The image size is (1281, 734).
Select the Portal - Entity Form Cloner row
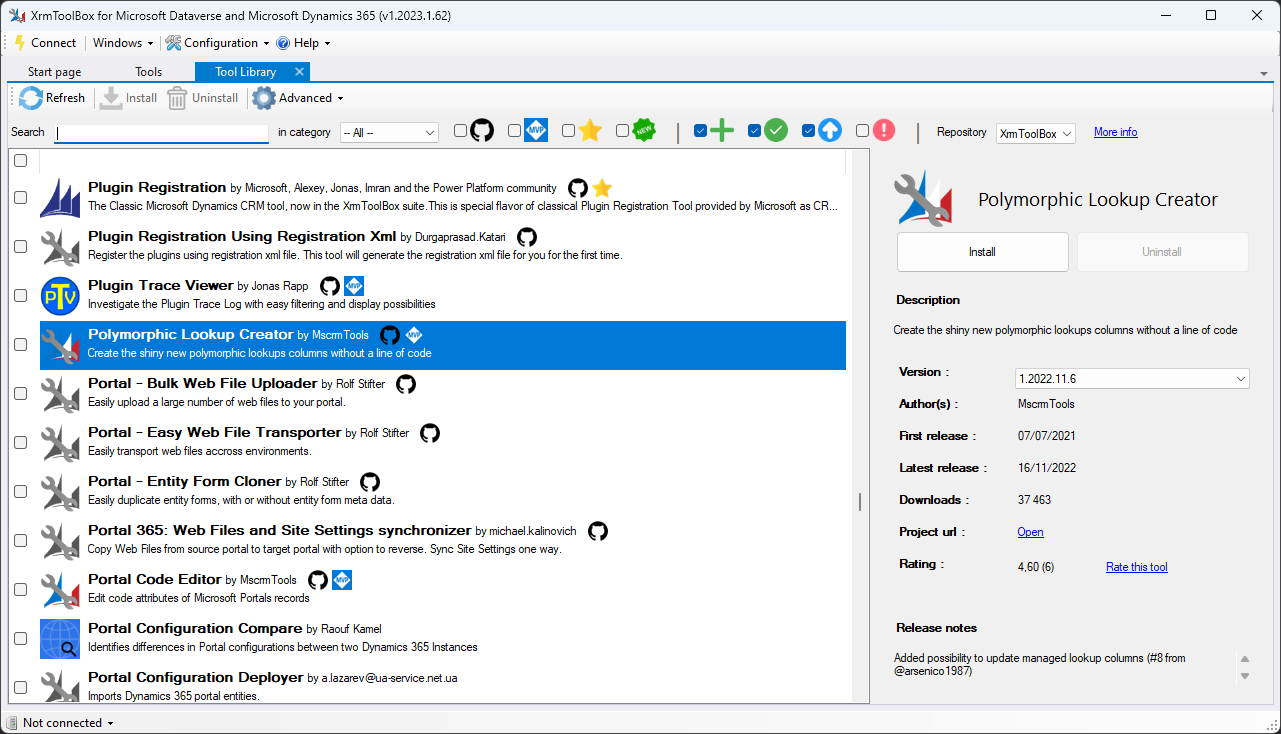pos(443,492)
